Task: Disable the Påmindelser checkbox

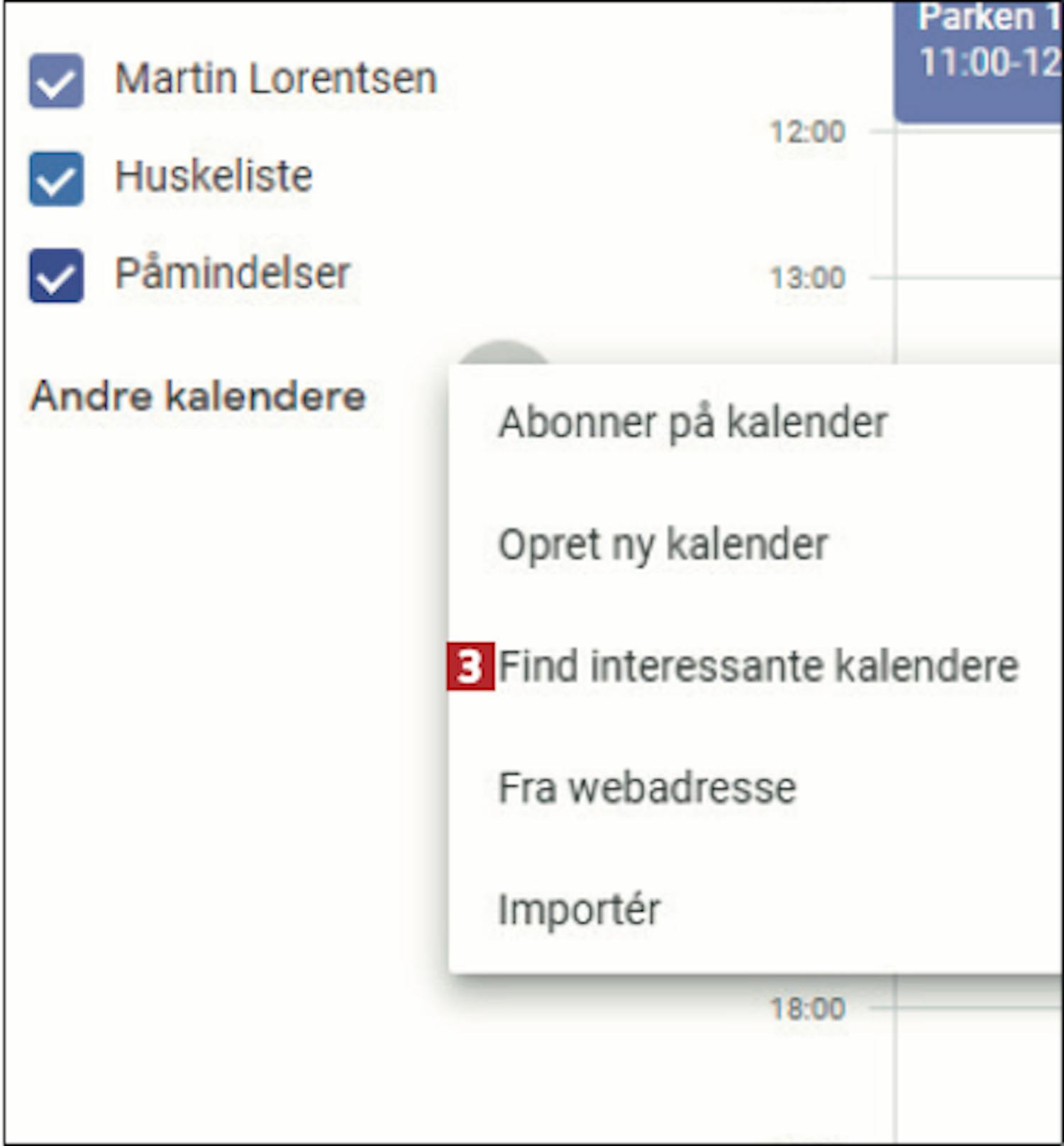Action: [56, 276]
